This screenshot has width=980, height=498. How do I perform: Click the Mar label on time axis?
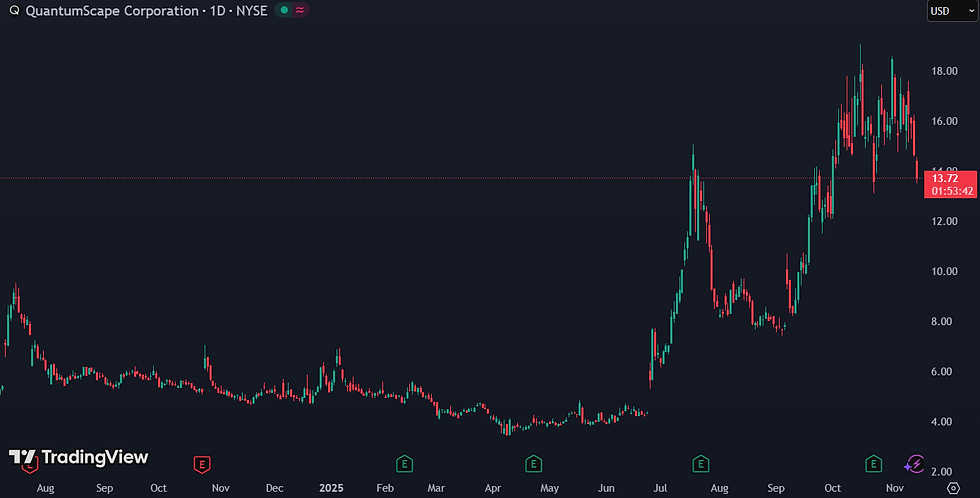click(x=436, y=488)
